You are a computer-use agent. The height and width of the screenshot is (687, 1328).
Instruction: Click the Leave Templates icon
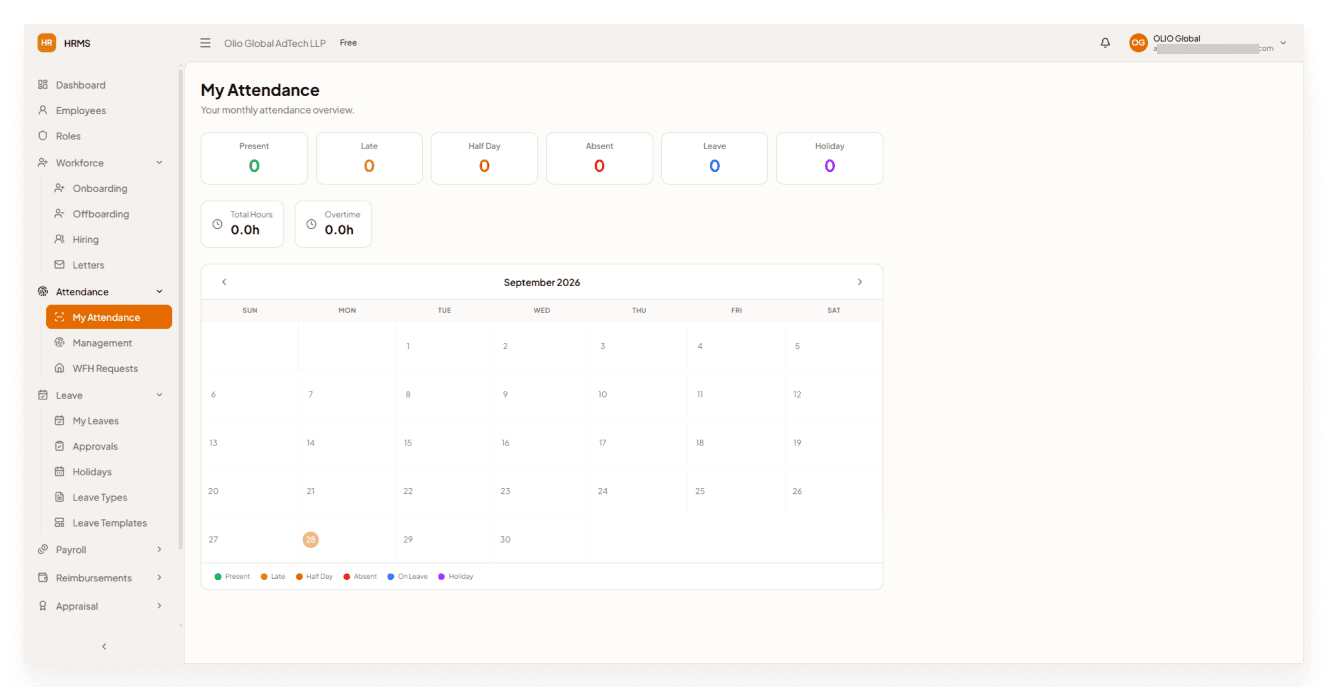coord(60,523)
